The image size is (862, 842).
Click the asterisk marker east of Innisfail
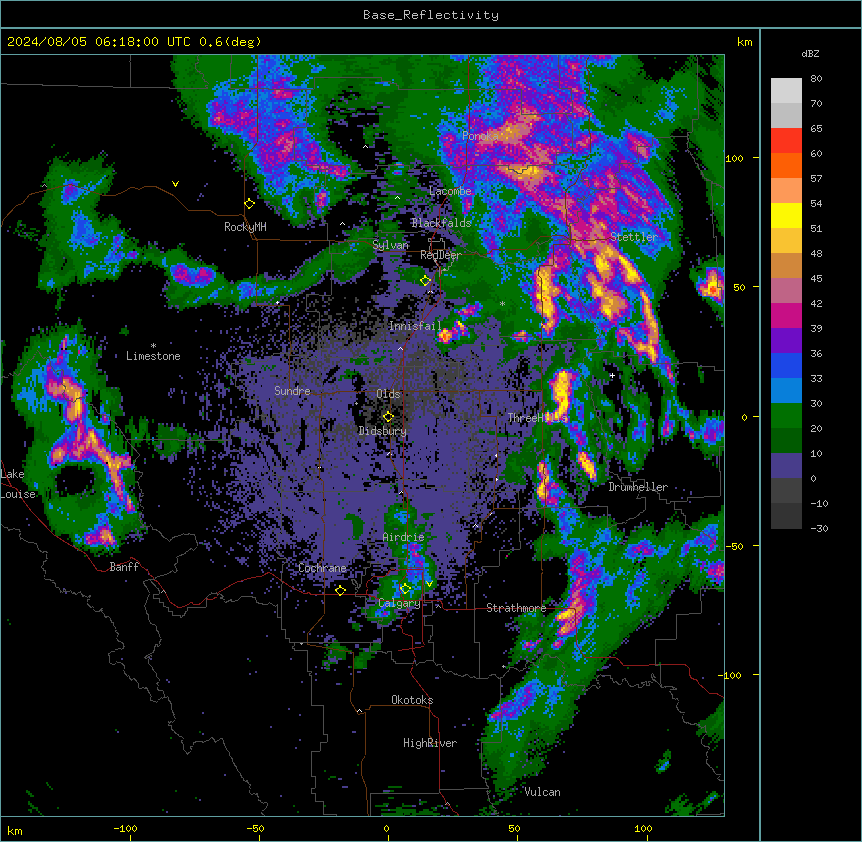click(502, 303)
